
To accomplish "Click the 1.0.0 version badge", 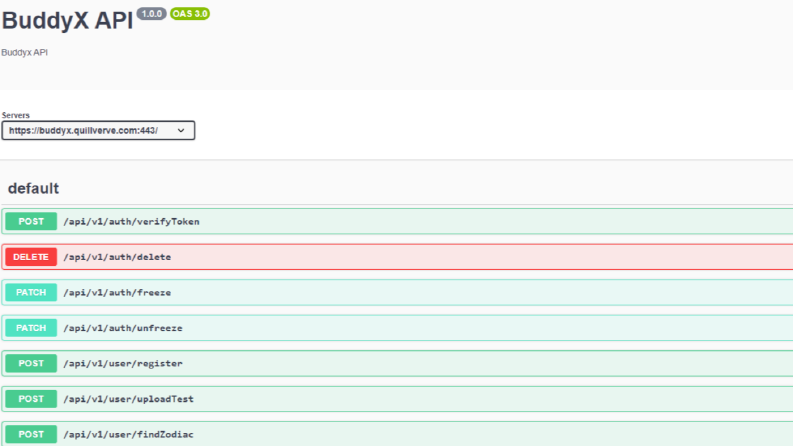I will [151, 14].
